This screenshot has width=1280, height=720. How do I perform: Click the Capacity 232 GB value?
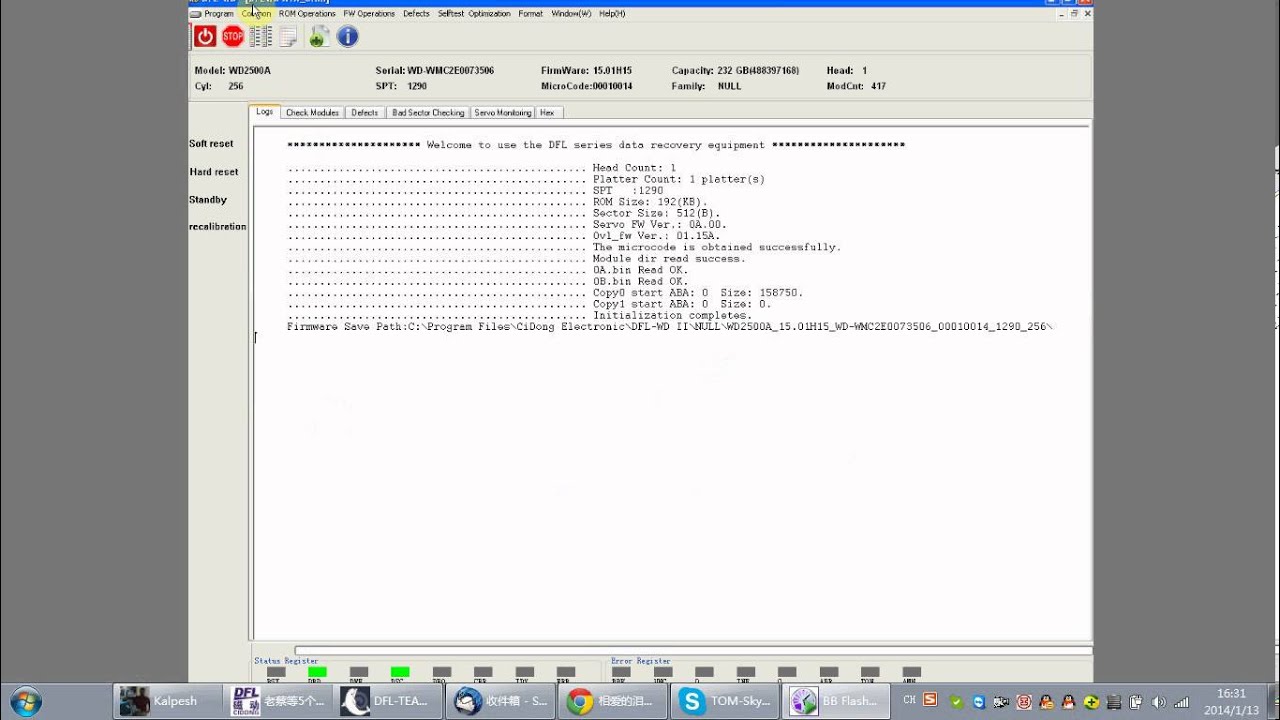758,71
